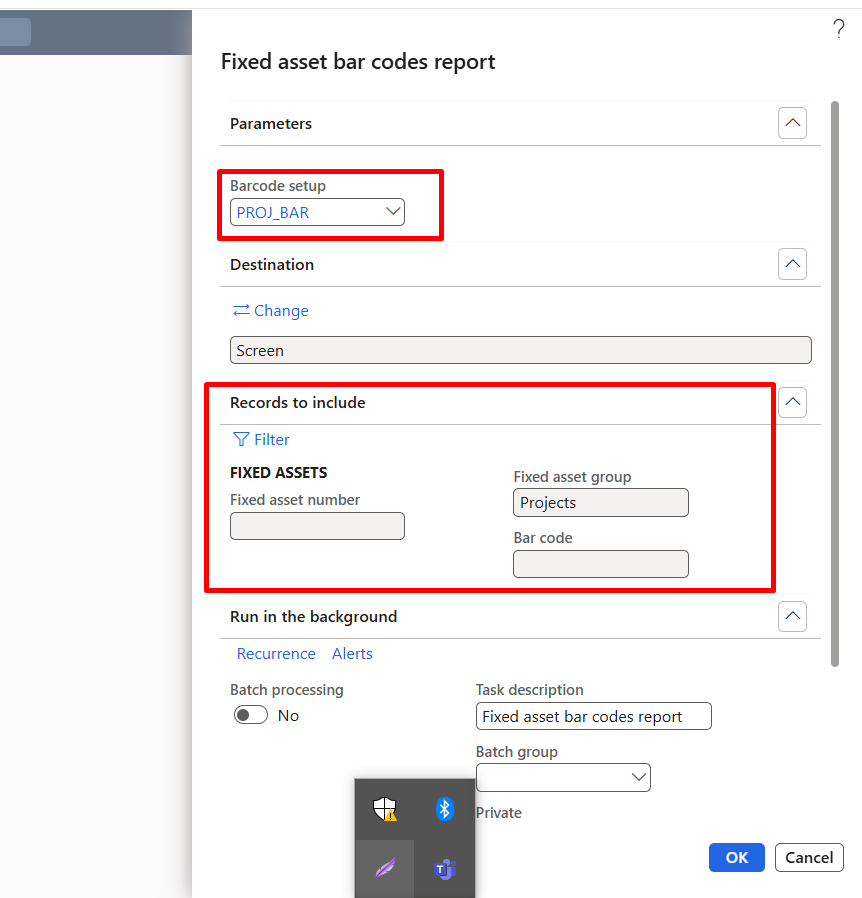862x898 pixels.
Task: Open the Recurrence settings link
Action: tap(276, 653)
